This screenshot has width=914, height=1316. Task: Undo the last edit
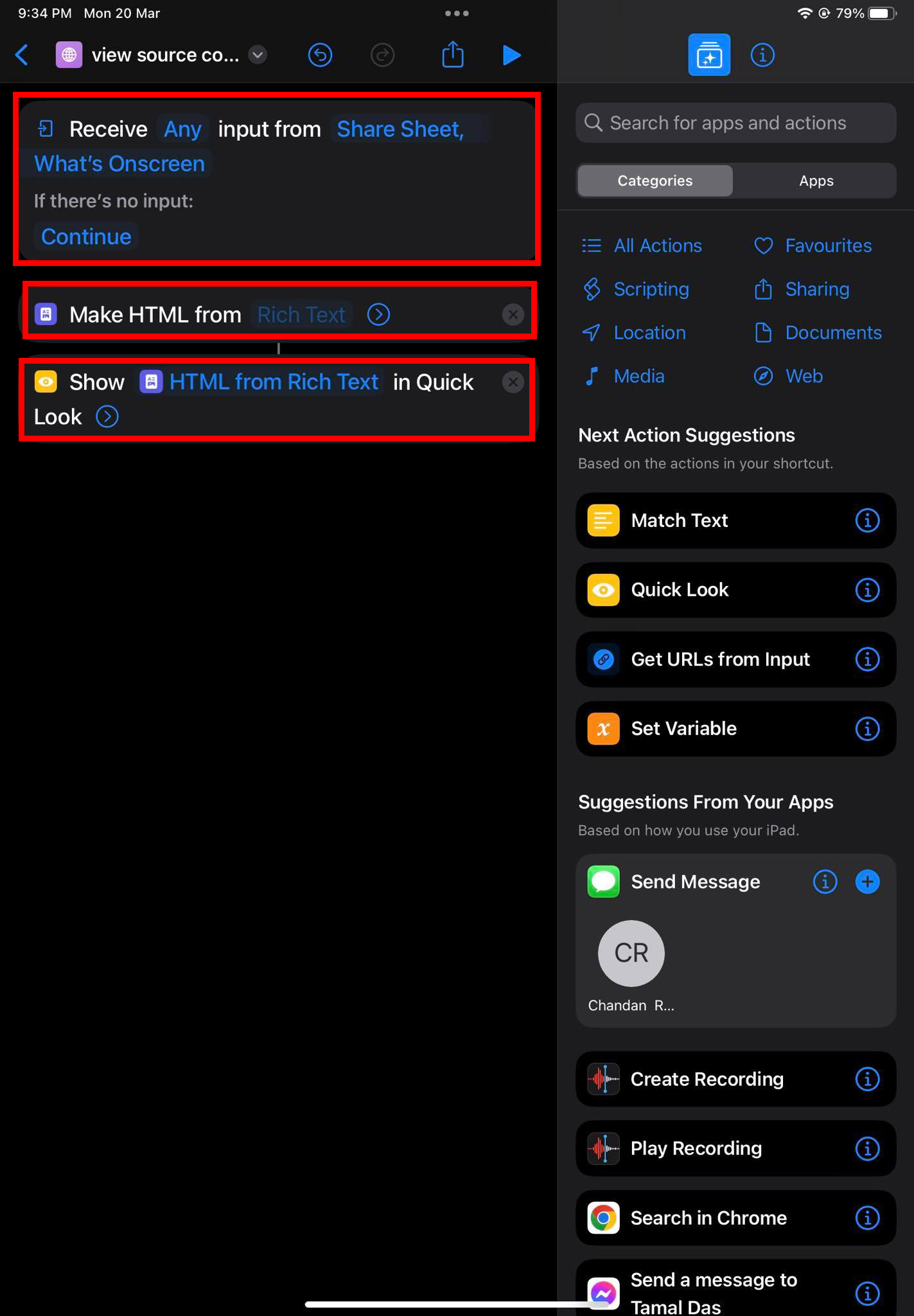(x=320, y=55)
